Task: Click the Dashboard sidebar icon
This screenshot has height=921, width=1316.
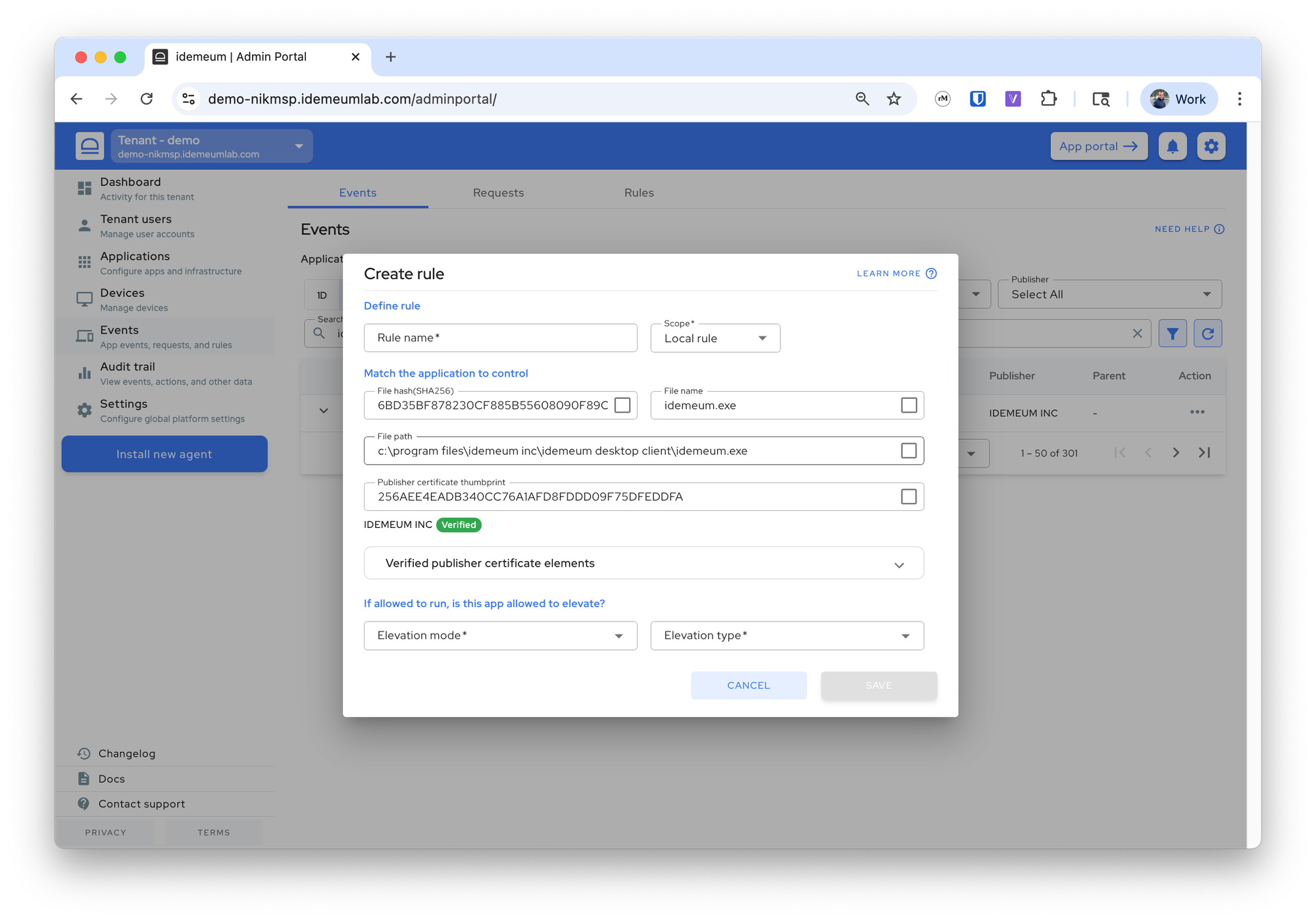Action: click(84, 188)
